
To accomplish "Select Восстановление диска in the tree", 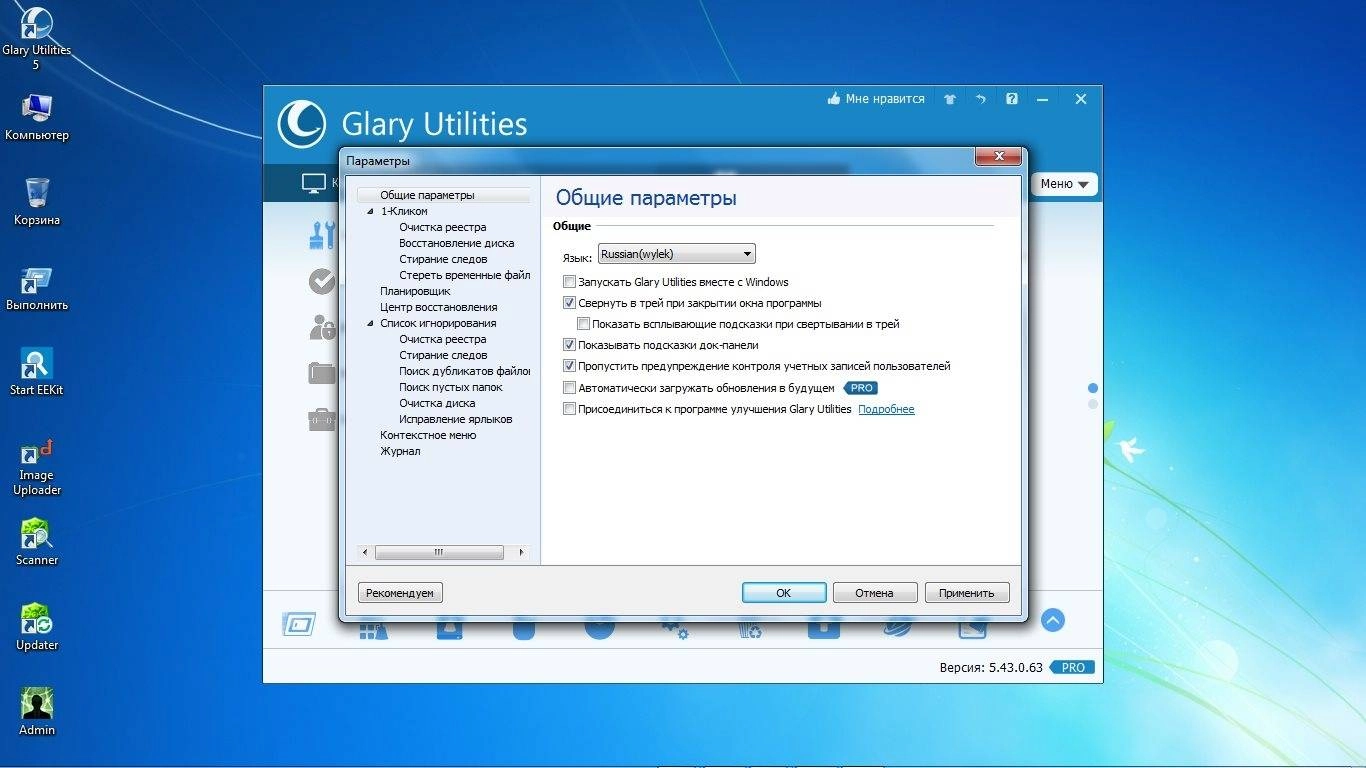I will (456, 243).
